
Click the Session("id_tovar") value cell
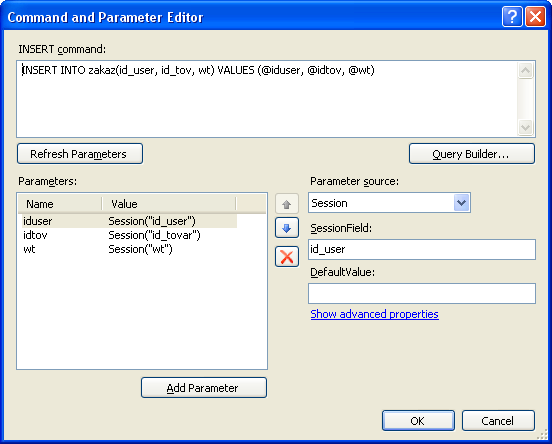154,235
